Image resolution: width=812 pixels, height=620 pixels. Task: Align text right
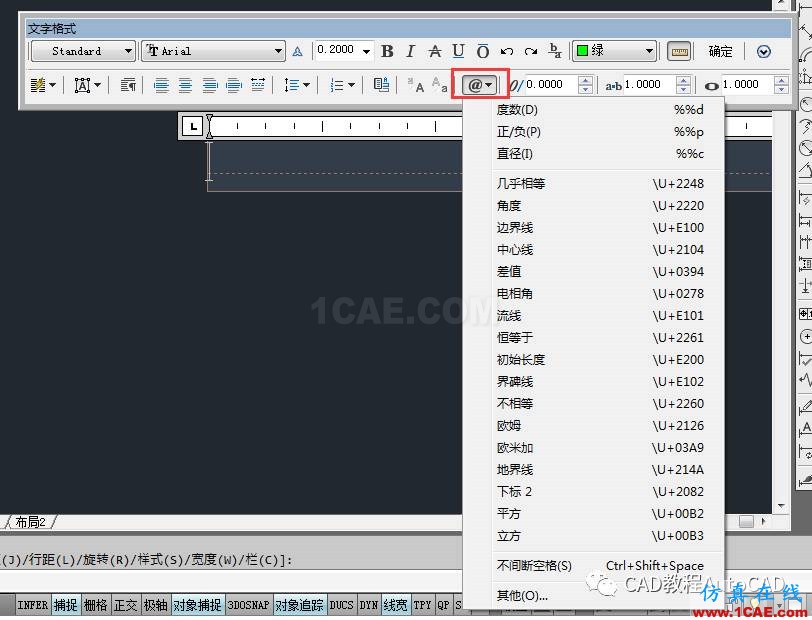(209, 84)
